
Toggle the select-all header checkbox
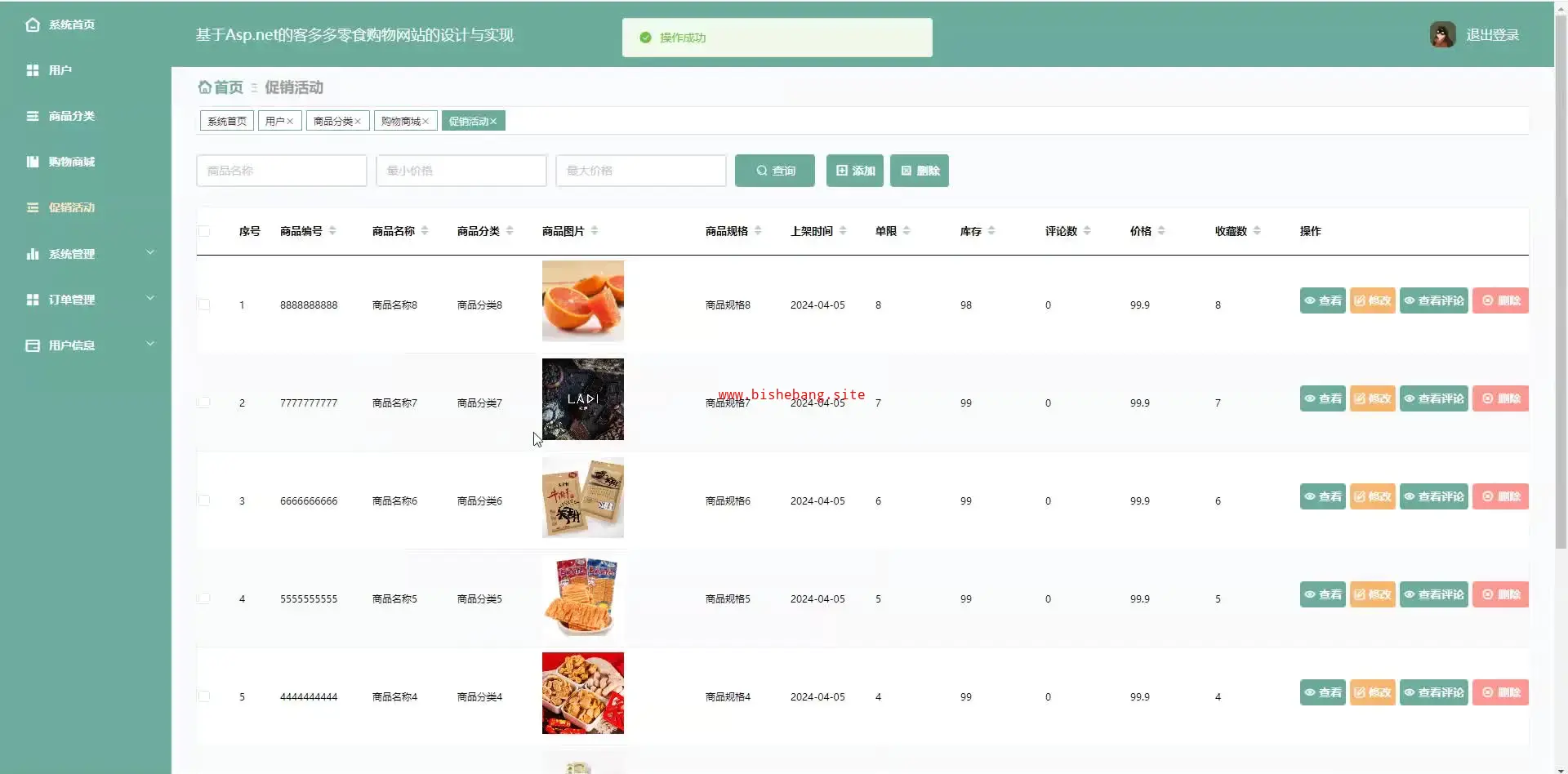[204, 231]
